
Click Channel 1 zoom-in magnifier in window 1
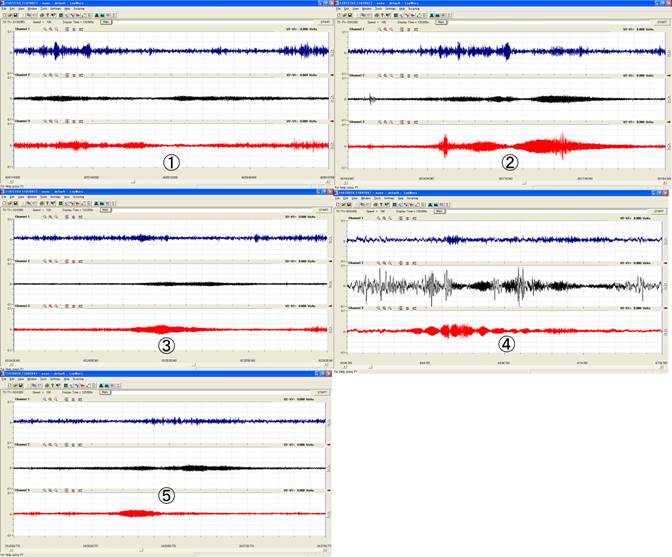coord(45,29)
